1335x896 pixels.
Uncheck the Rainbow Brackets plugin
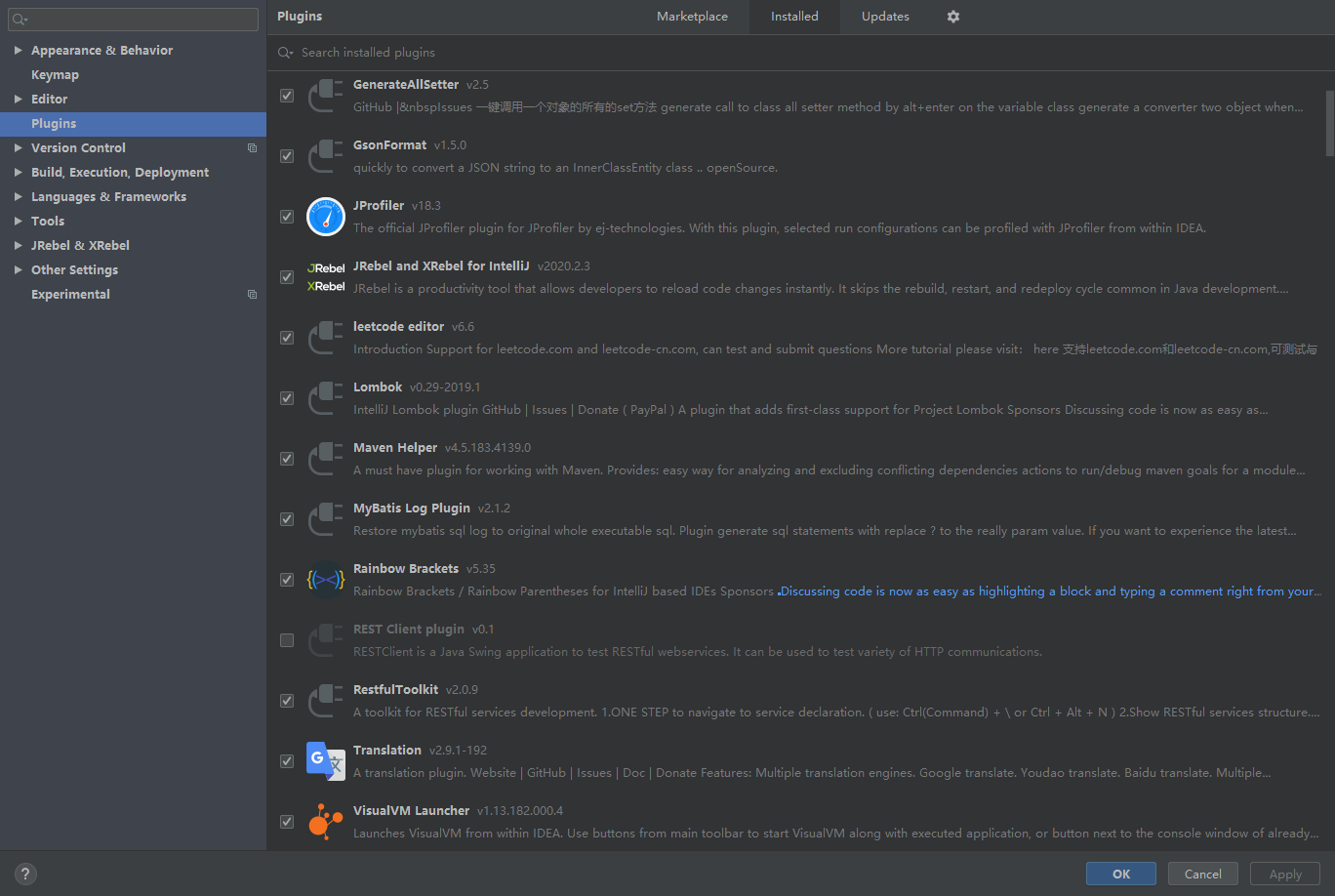(x=287, y=580)
